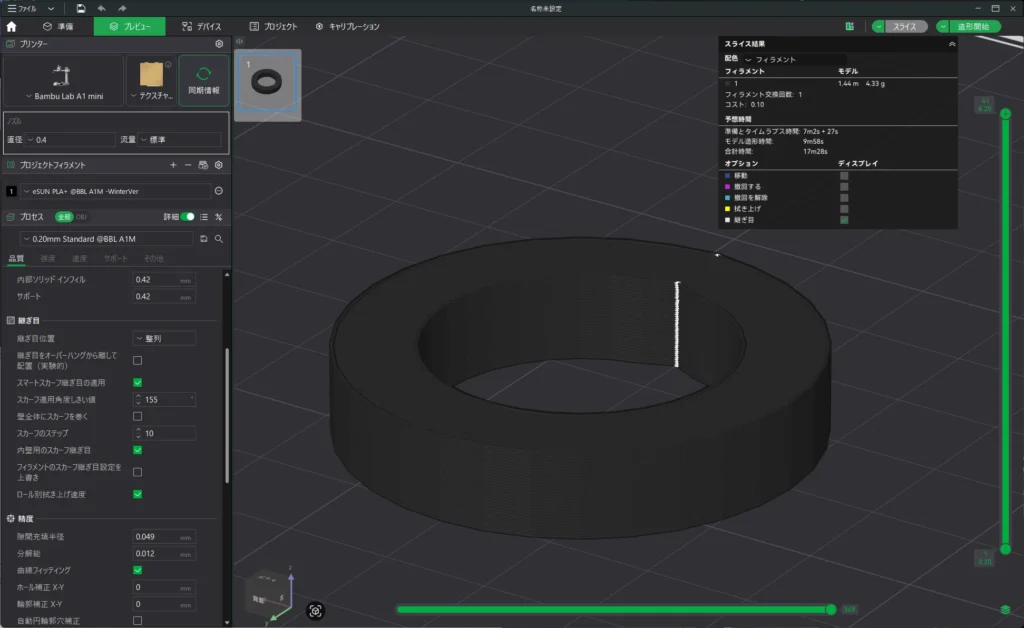Switch to the デバイス tab
This screenshot has width=1024, height=628.
pos(202,26)
